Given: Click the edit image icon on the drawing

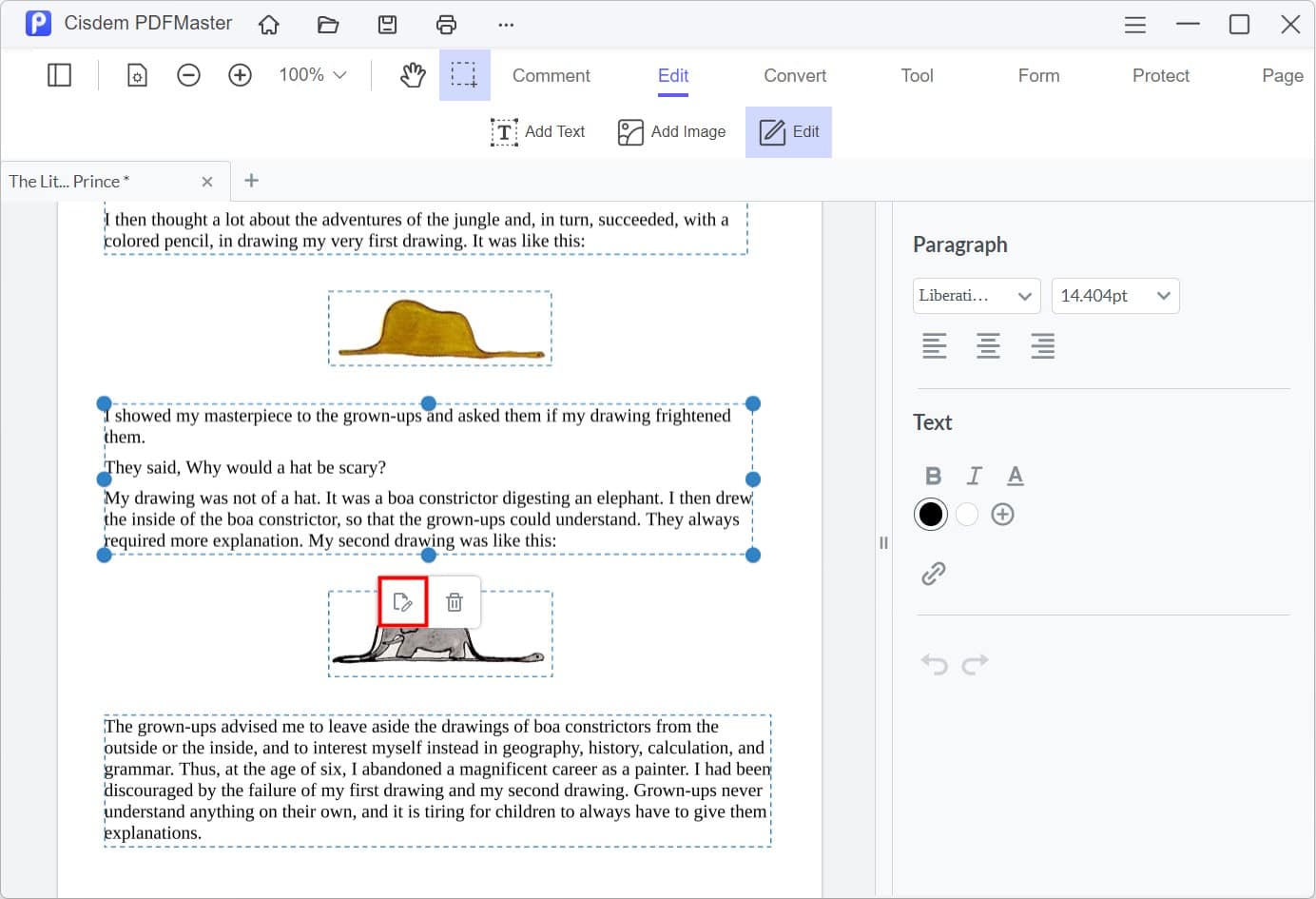Looking at the screenshot, I should coord(403,601).
